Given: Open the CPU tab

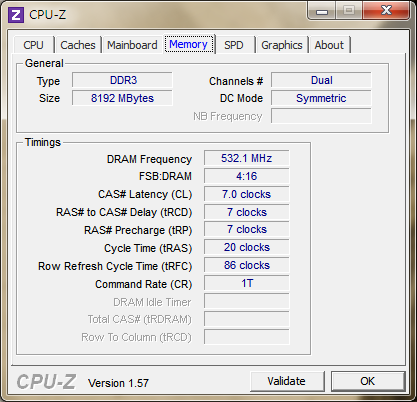Looking at the screenshot, I should point(33,45).
